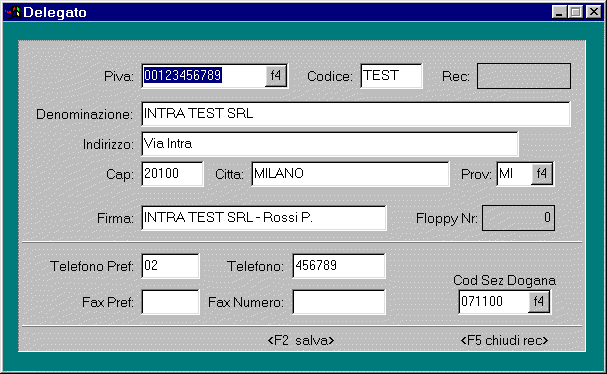Viewport: 607px width, 374px height.
Task: Open the Delegato window system menu icon
Action: 12,12
